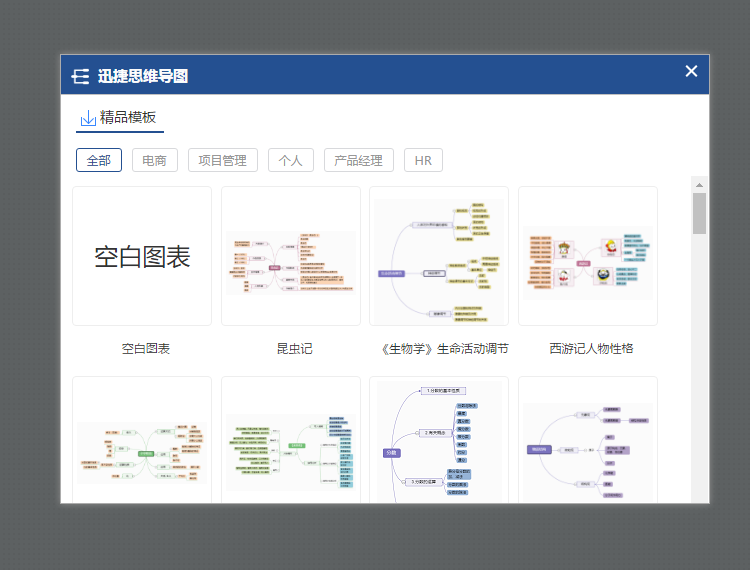Image resolution: width=750 pixels, height=570 pixels.
Task: Open the 生命活动调节 biology template thumbnail
Action: [x=439, y=256]
